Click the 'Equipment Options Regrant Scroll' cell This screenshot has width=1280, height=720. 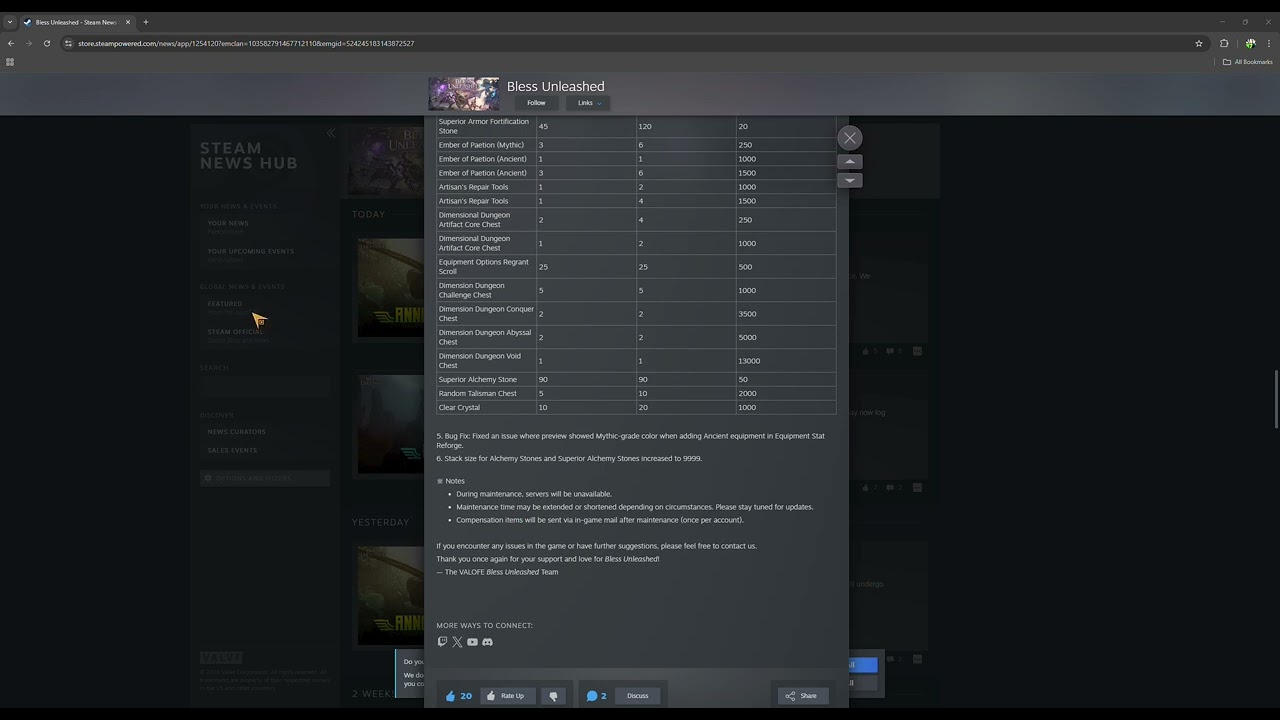pyautogui.click(x=486, y=267)
